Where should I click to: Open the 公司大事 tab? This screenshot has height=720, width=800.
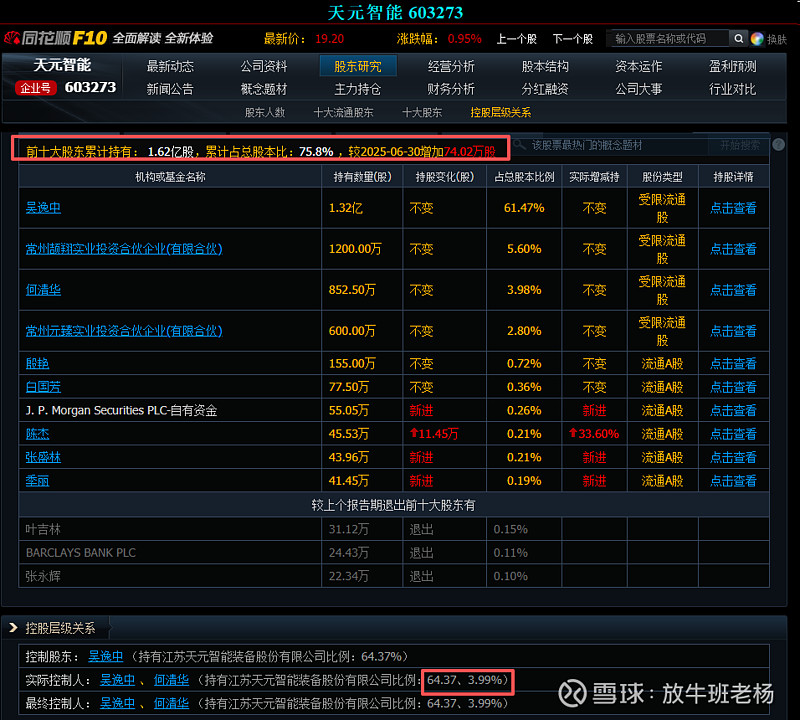[638, 89]
